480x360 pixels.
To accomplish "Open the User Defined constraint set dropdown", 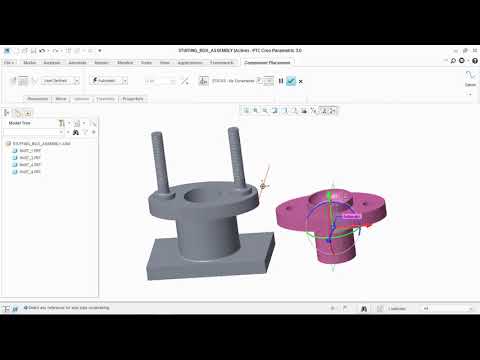I will pos(60,81).
